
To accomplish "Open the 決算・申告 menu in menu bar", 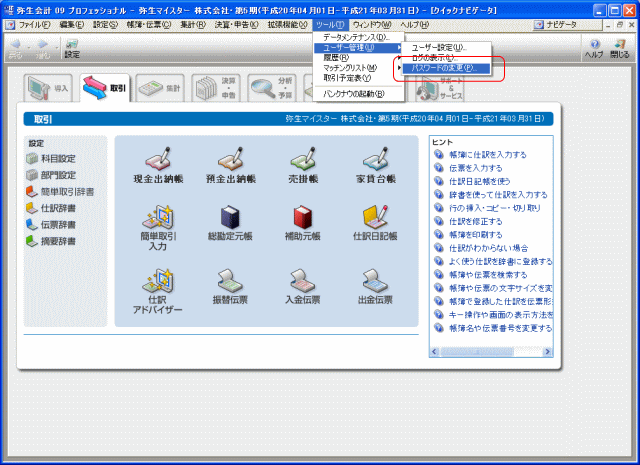I will click(237, 25).
